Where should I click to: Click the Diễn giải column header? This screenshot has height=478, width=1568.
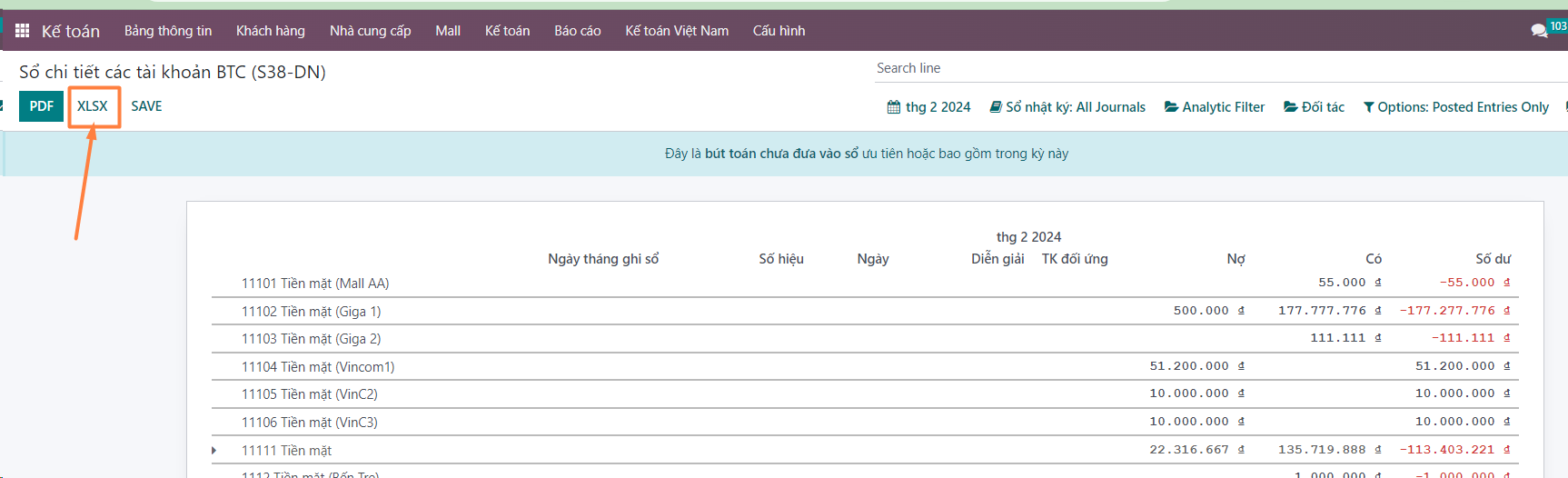997,259
